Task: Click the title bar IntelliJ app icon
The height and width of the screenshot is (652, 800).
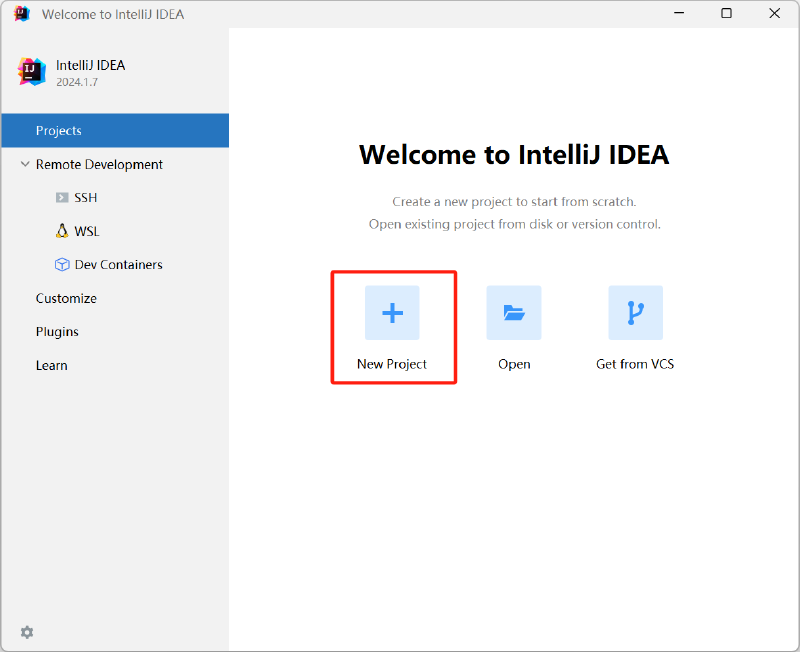Action: click(22, 14)
